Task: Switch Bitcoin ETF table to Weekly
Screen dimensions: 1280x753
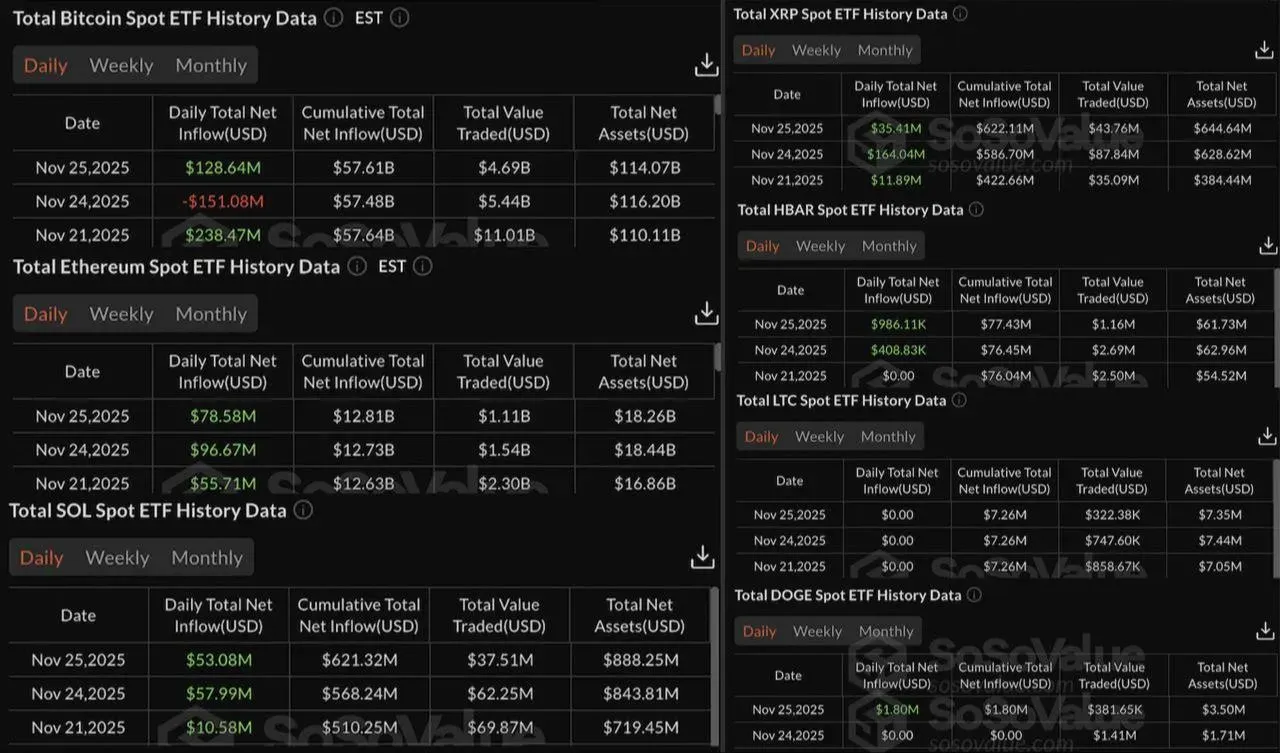Action: pyautogui.click(x=121, y=65)
